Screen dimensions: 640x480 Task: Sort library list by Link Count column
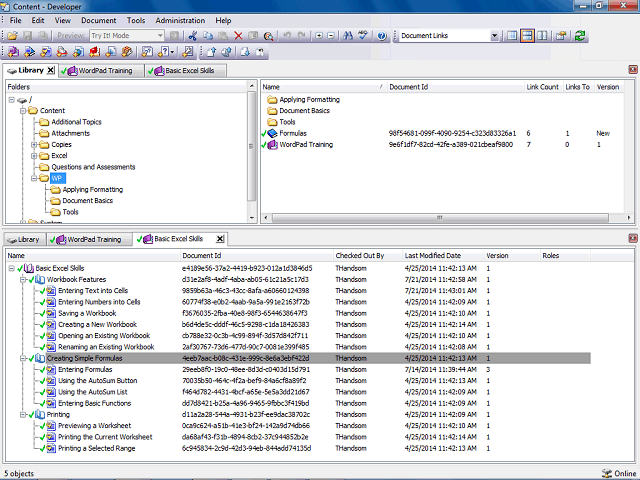(543, 87)
